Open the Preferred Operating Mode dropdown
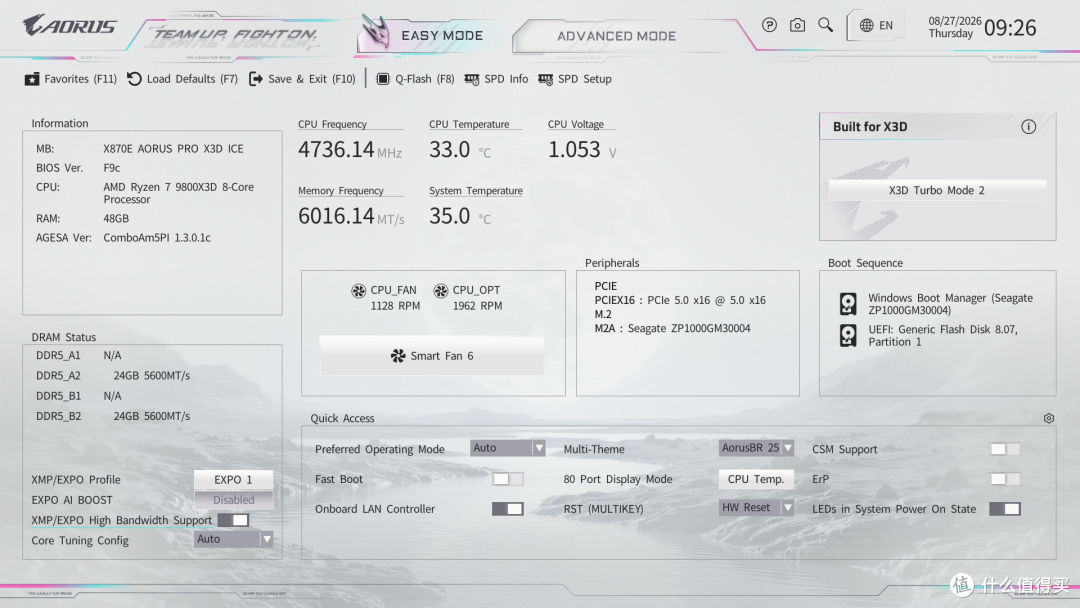 (x=508, y=448)
